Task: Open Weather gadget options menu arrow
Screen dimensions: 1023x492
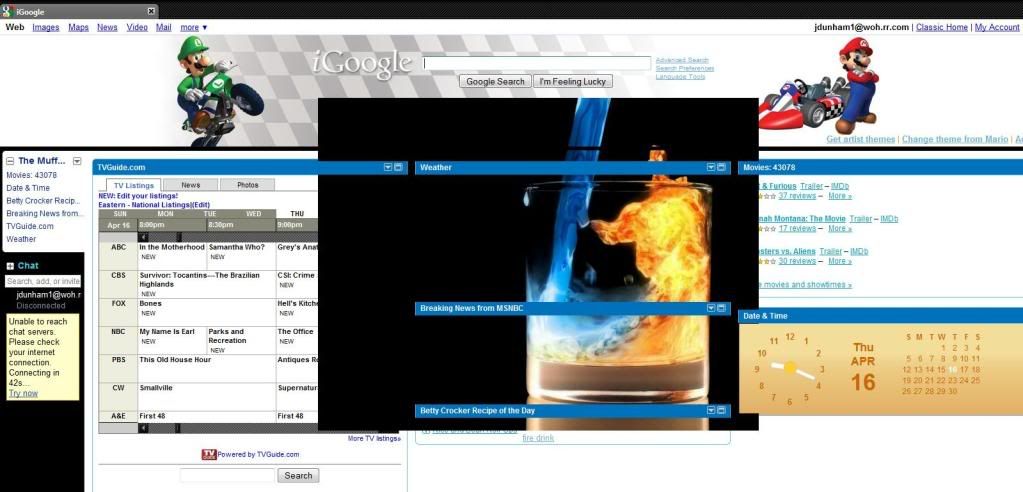Action: [x=711, y=167]
